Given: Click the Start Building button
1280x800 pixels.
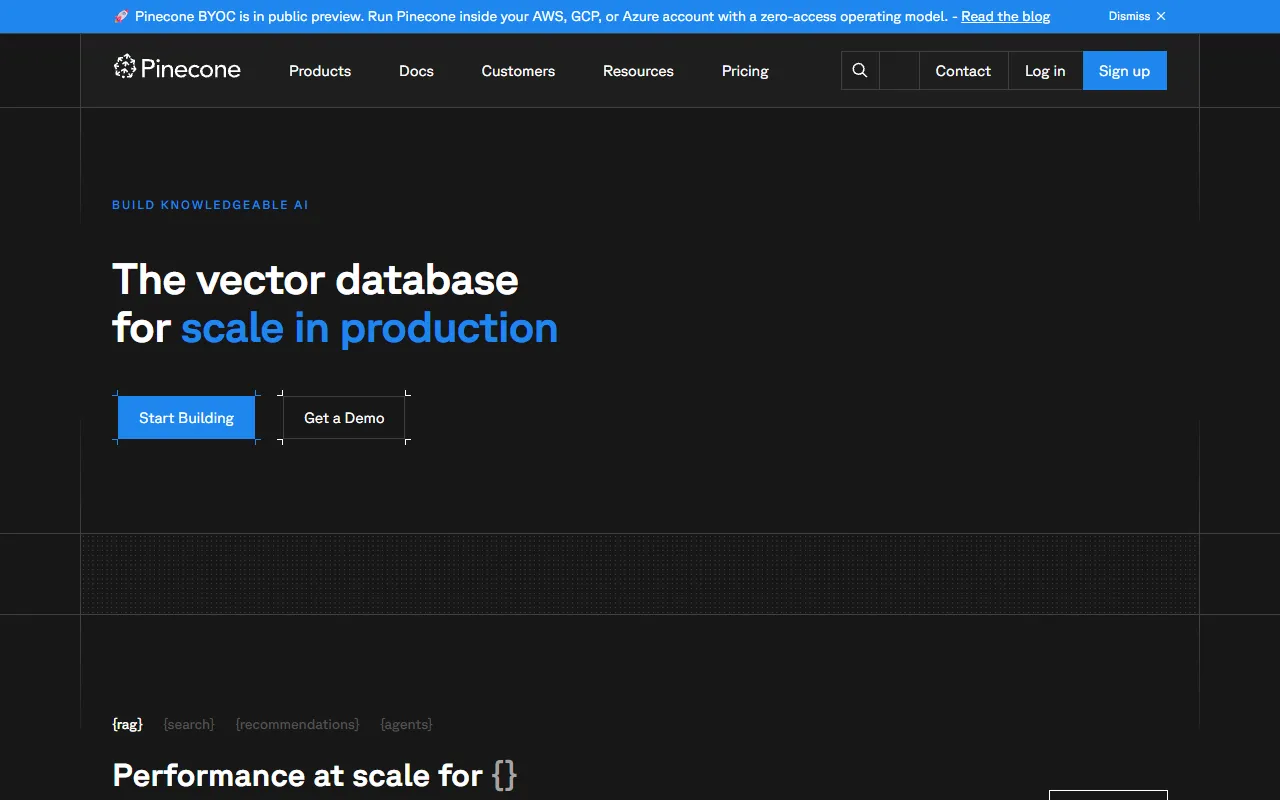Looking at the screenshot, I should 186,418.
